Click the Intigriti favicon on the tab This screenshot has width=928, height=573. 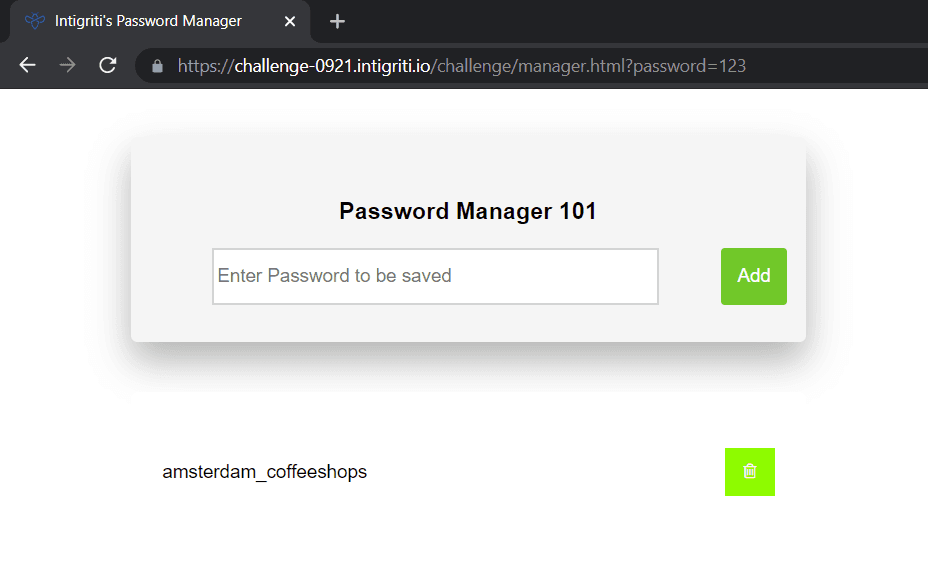tap(35, 21)
